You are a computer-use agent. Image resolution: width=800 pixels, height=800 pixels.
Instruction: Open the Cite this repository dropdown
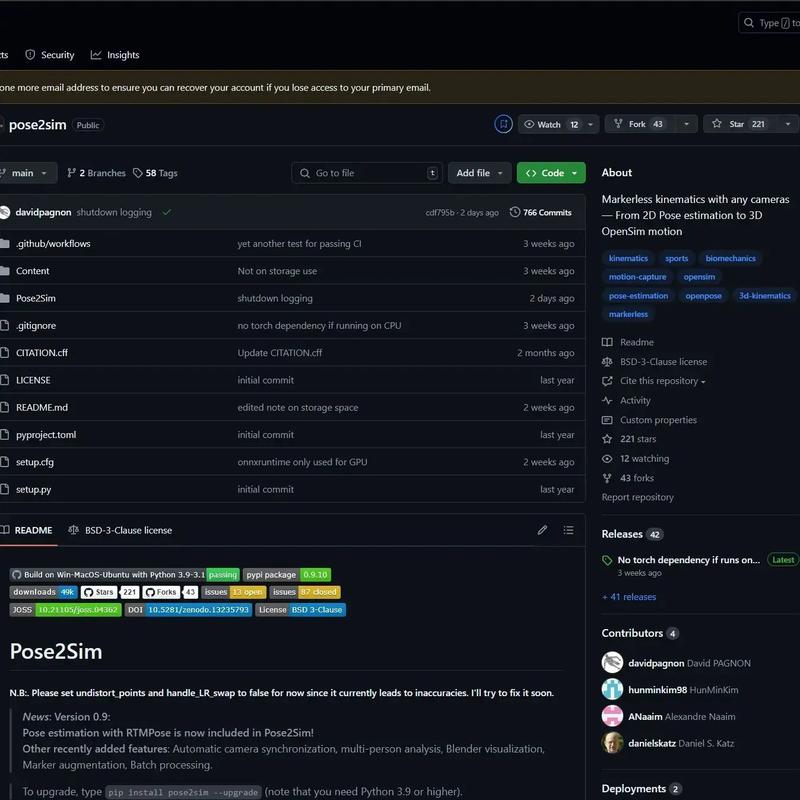pyautogui.click(x=662, y=381)
